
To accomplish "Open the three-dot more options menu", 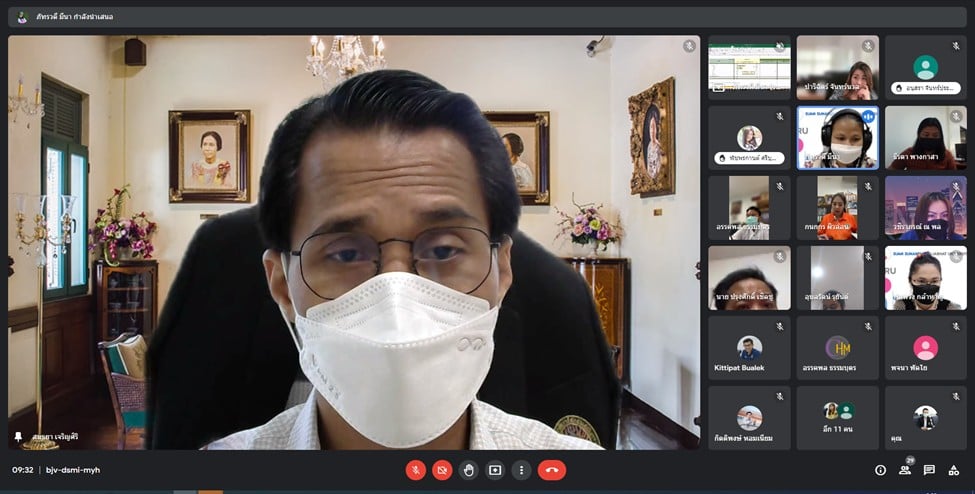I will tap(521, 470).
